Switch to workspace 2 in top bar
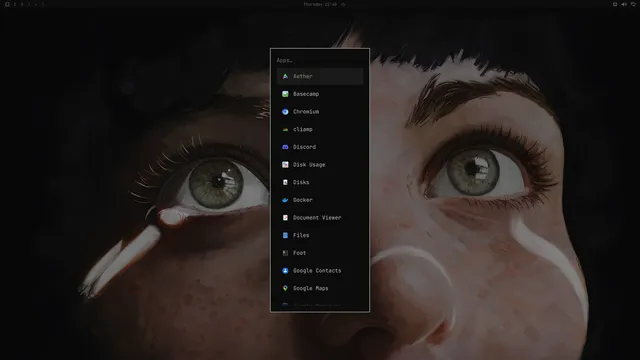Viewport: 640px width, 360px height. click(22, 4)
